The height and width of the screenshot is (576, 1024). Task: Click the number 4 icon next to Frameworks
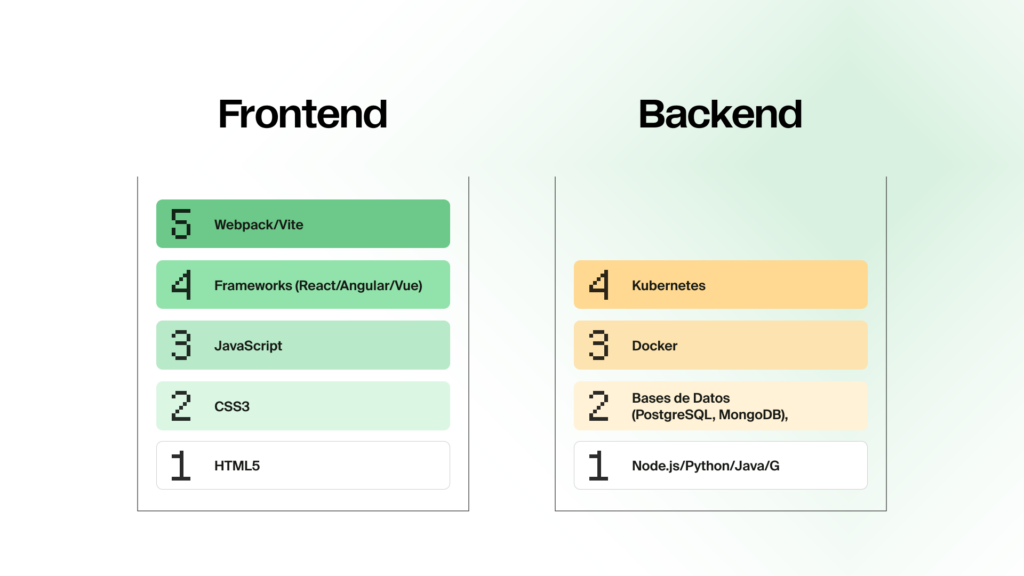coord(181,285)
